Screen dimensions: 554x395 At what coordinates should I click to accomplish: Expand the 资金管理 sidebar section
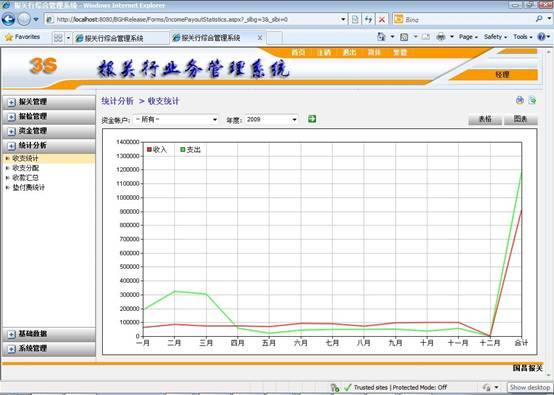pyautogui.click(x=49, y=131)
